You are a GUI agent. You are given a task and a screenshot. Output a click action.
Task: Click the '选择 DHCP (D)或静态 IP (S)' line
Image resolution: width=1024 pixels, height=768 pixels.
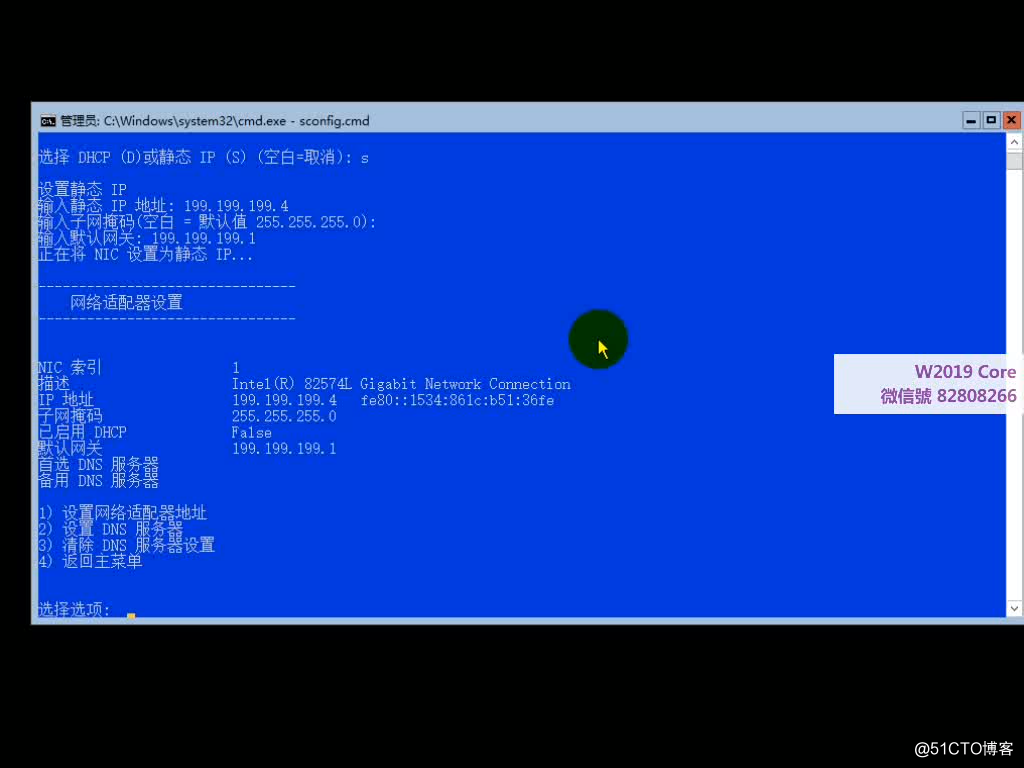click(x=203, y=157)
